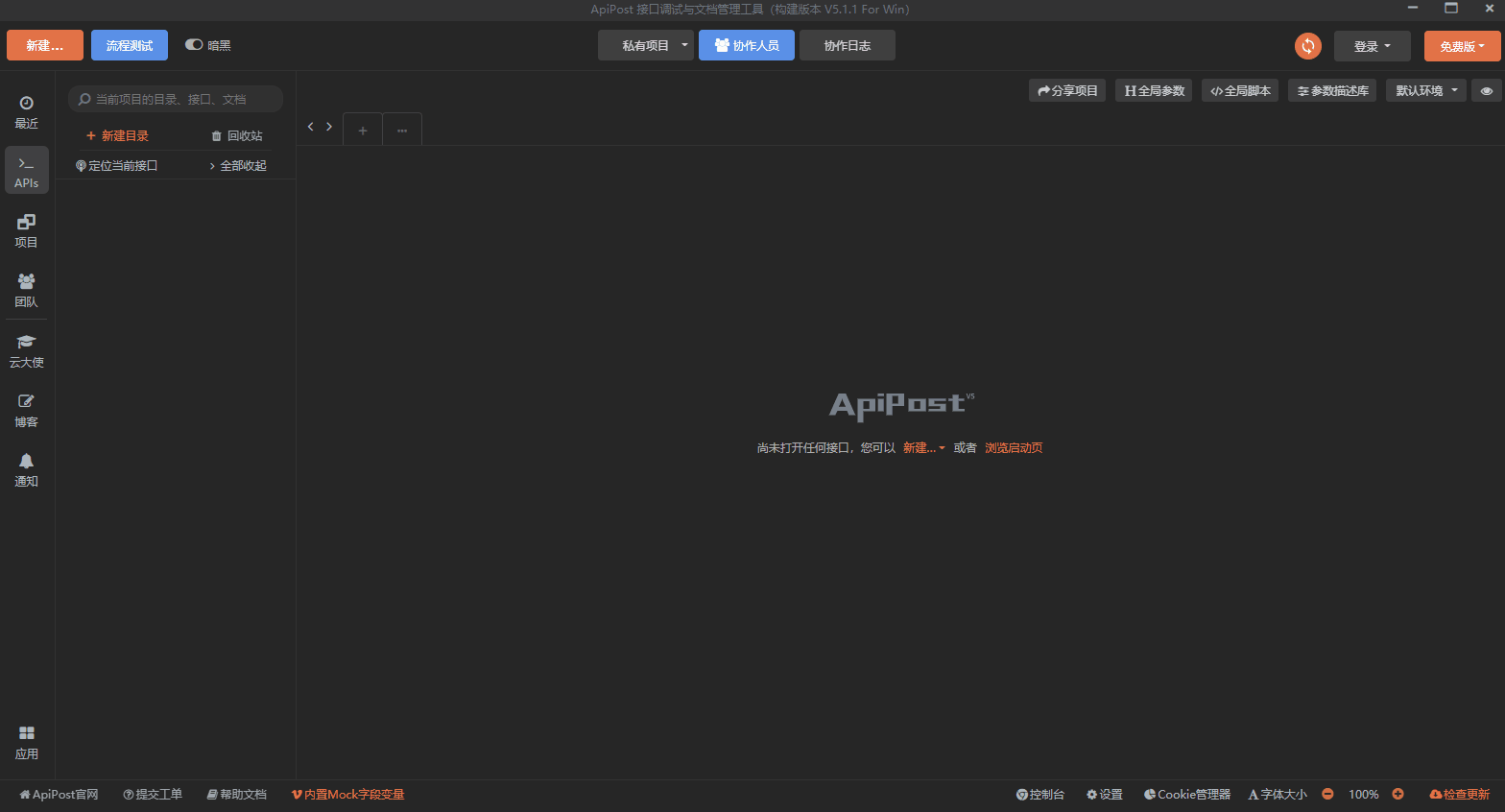Click the orange sync refresh icon

(x=1307, y=46)
